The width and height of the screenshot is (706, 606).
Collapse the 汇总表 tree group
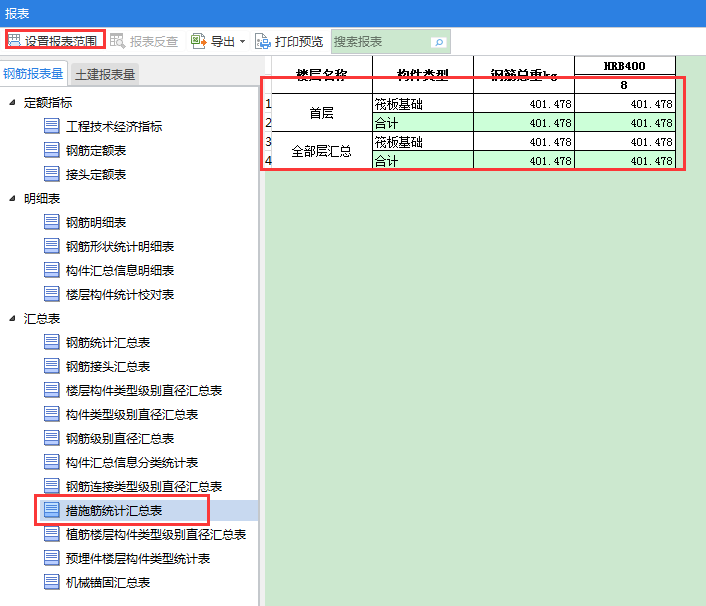[x=13, y=318]
